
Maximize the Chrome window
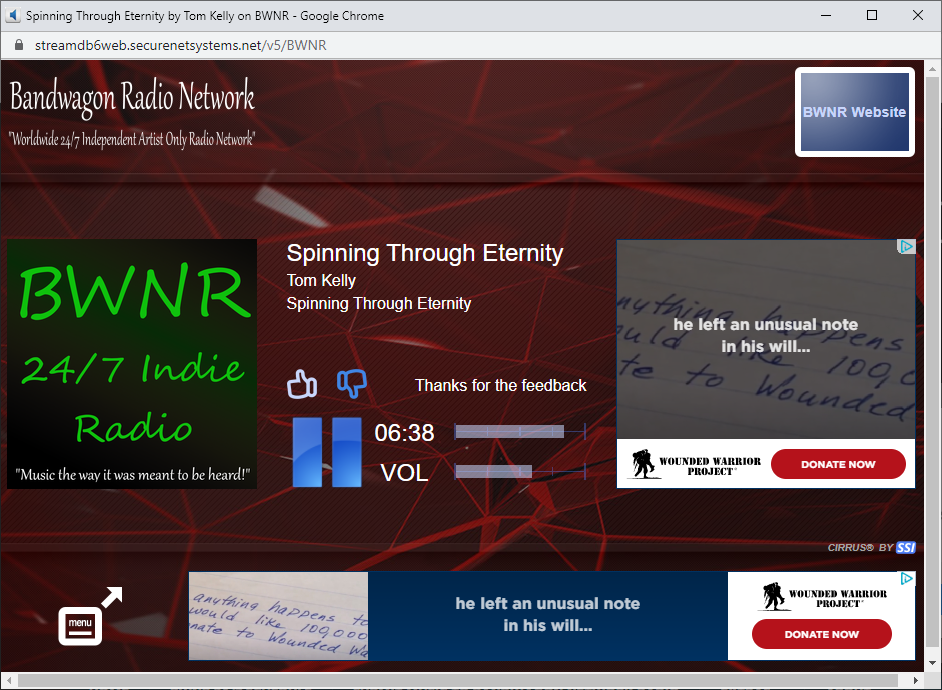[872, 15]
